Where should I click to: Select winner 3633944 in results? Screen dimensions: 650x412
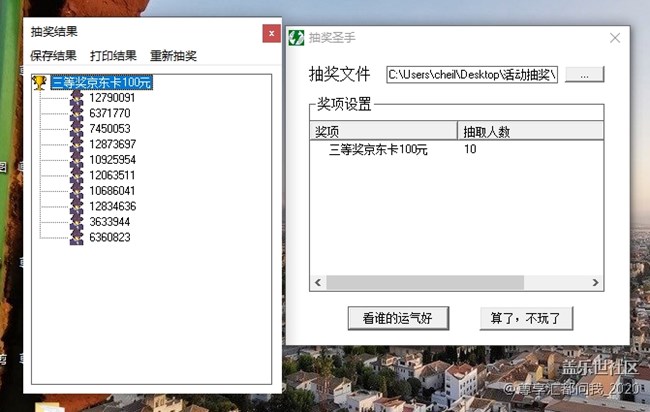pos(110,222)
